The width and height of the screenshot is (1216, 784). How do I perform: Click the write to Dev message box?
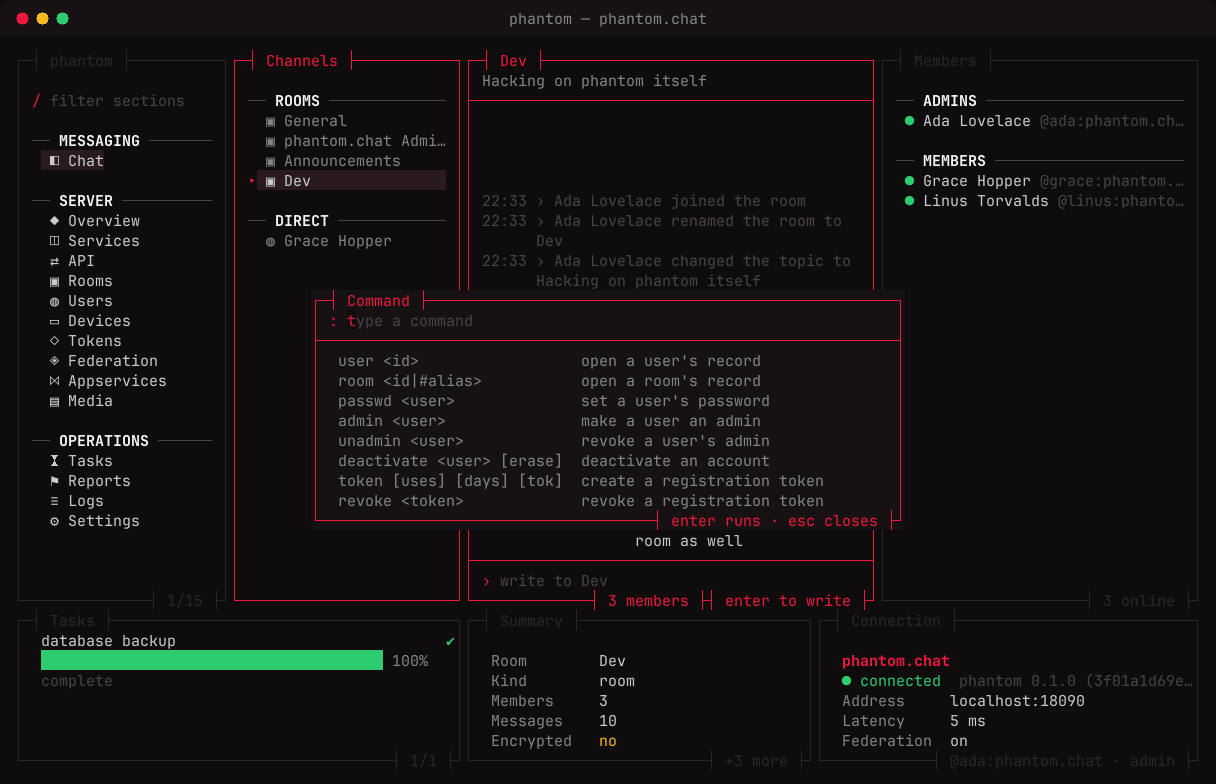pyautogui.click(x=671, y=581)
